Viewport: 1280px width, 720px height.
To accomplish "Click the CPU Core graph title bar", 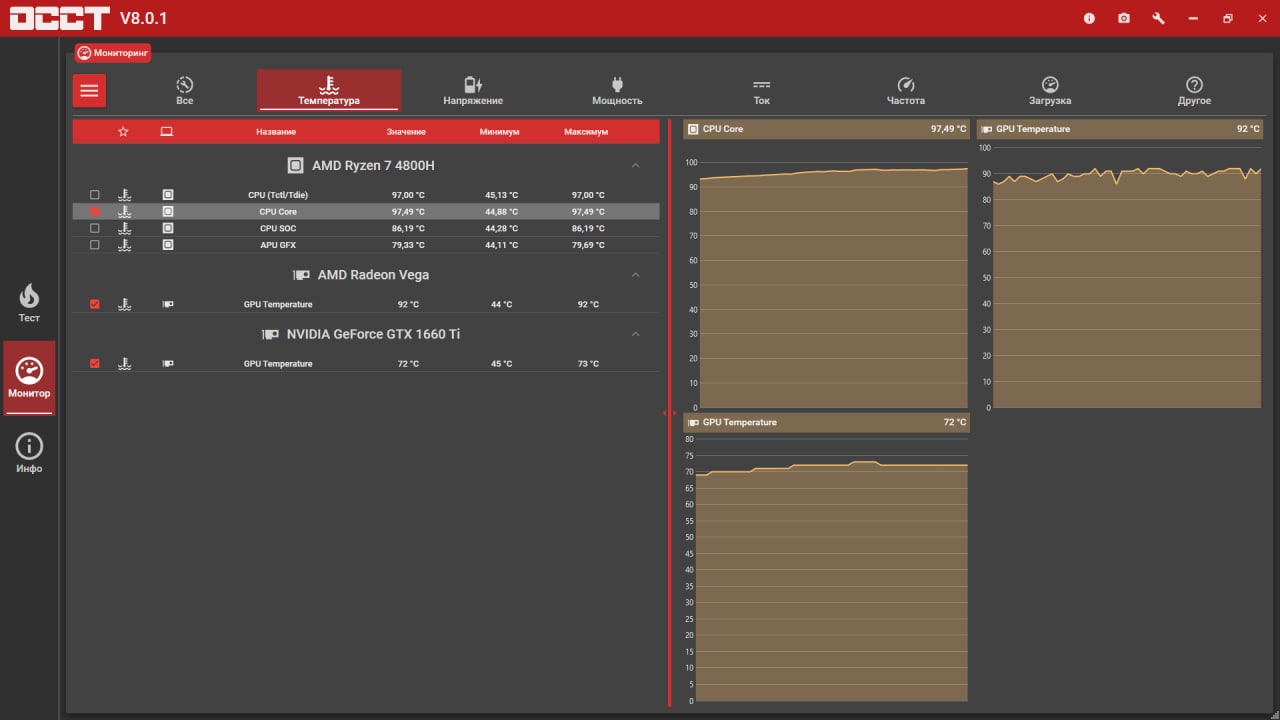I will [827, 129].
